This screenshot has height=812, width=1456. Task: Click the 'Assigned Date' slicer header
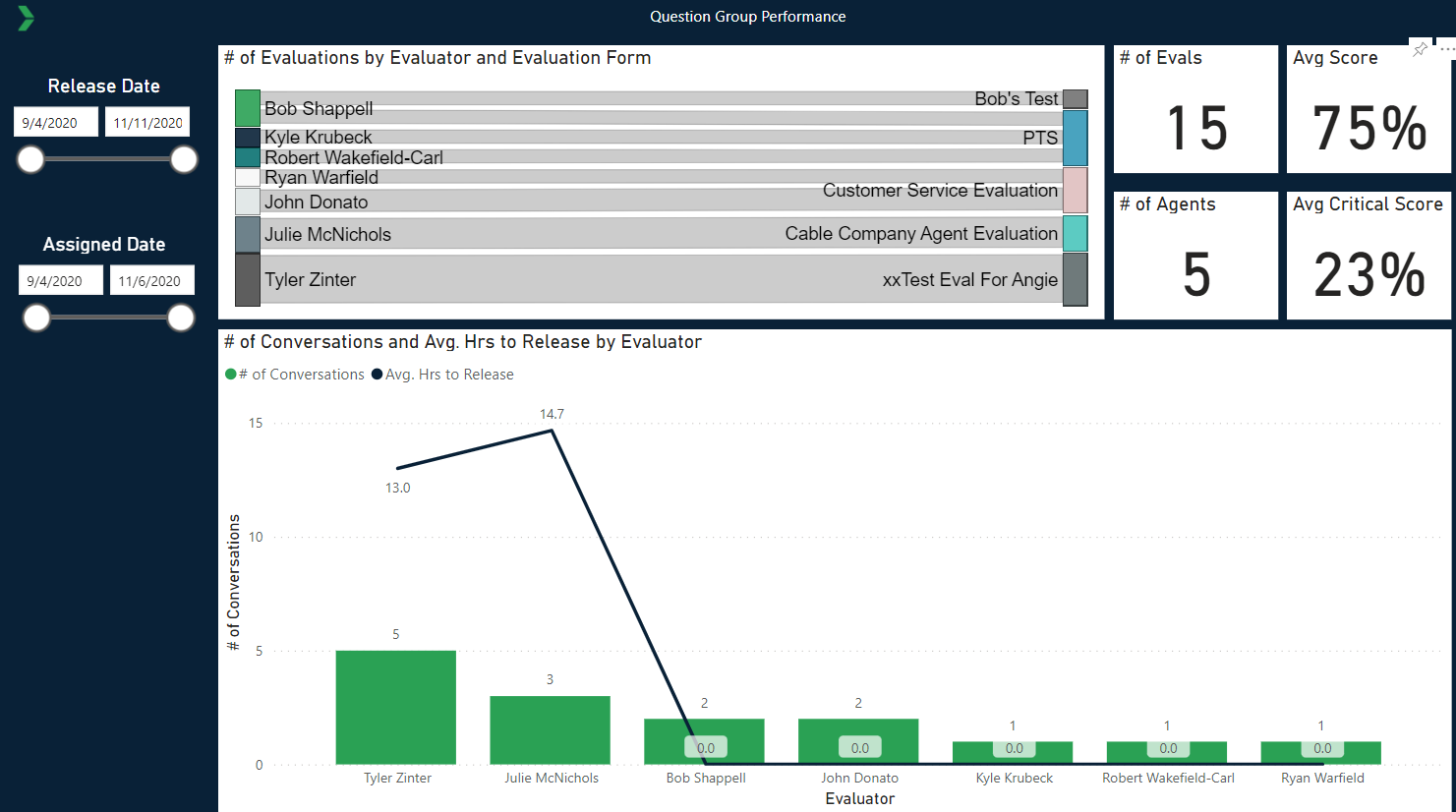tap(104, 245)
